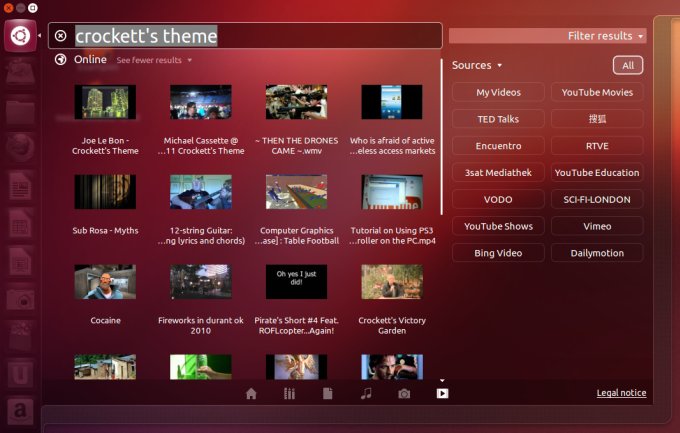Open the Crockett's Victory Garden video thumbnail
The width and height of the screenshot is (680, 433).
click(x=392, y=282)
